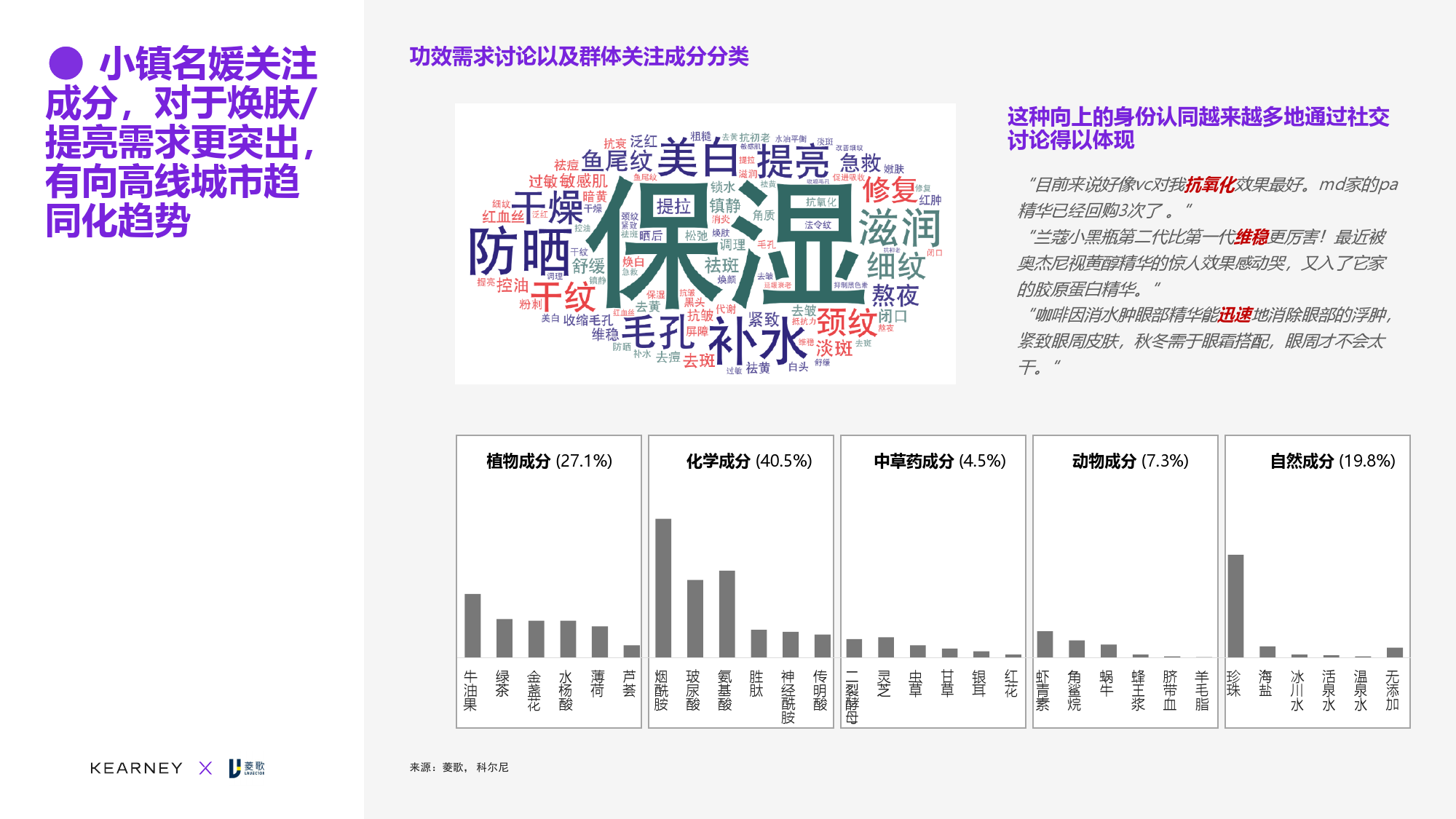1456x819 pixels.
Task: Select the 植物成分 (27.1%) chart title
Action: (x=549, y=461)
